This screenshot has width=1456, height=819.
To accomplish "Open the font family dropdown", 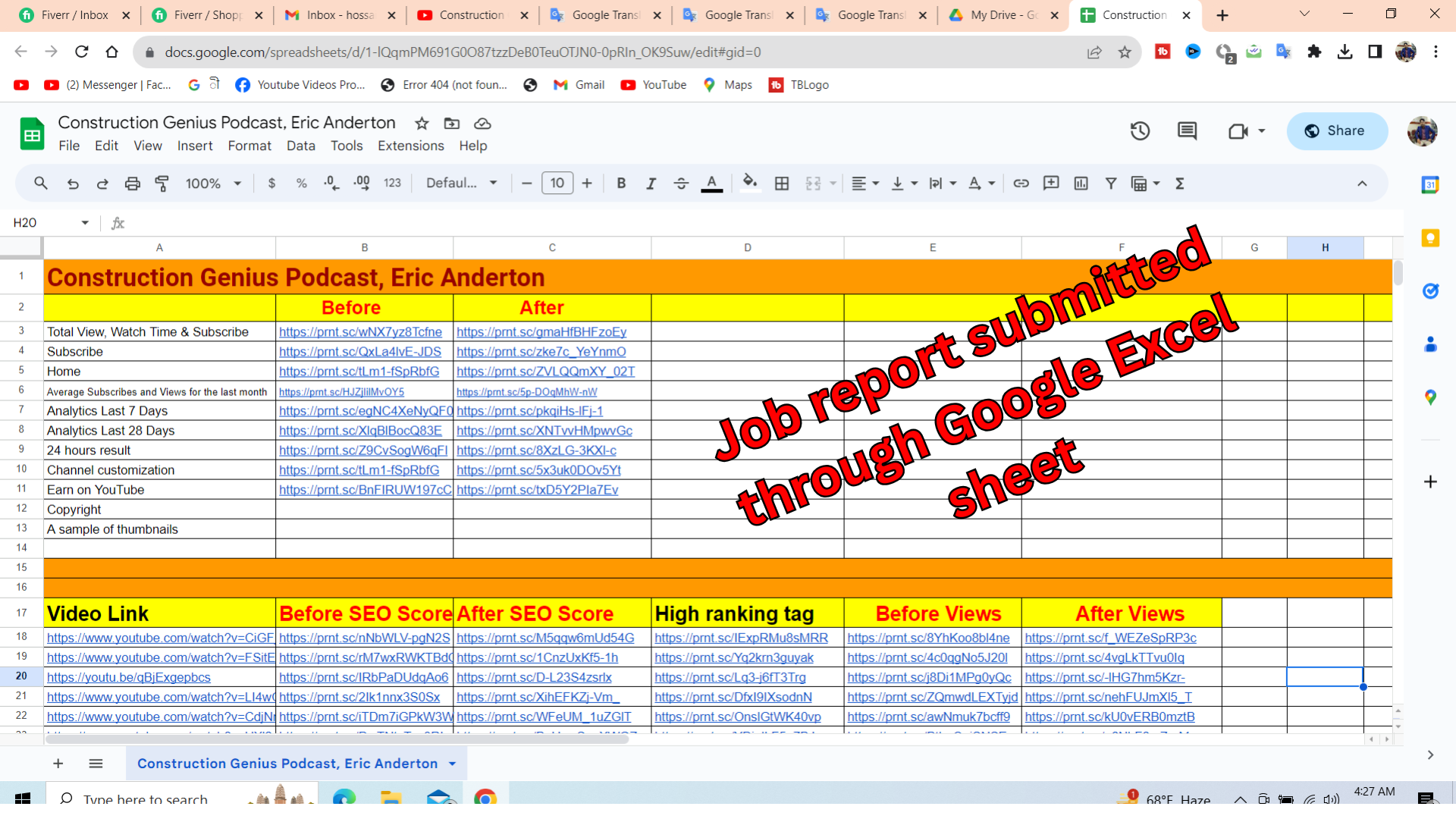I will 462,184.
